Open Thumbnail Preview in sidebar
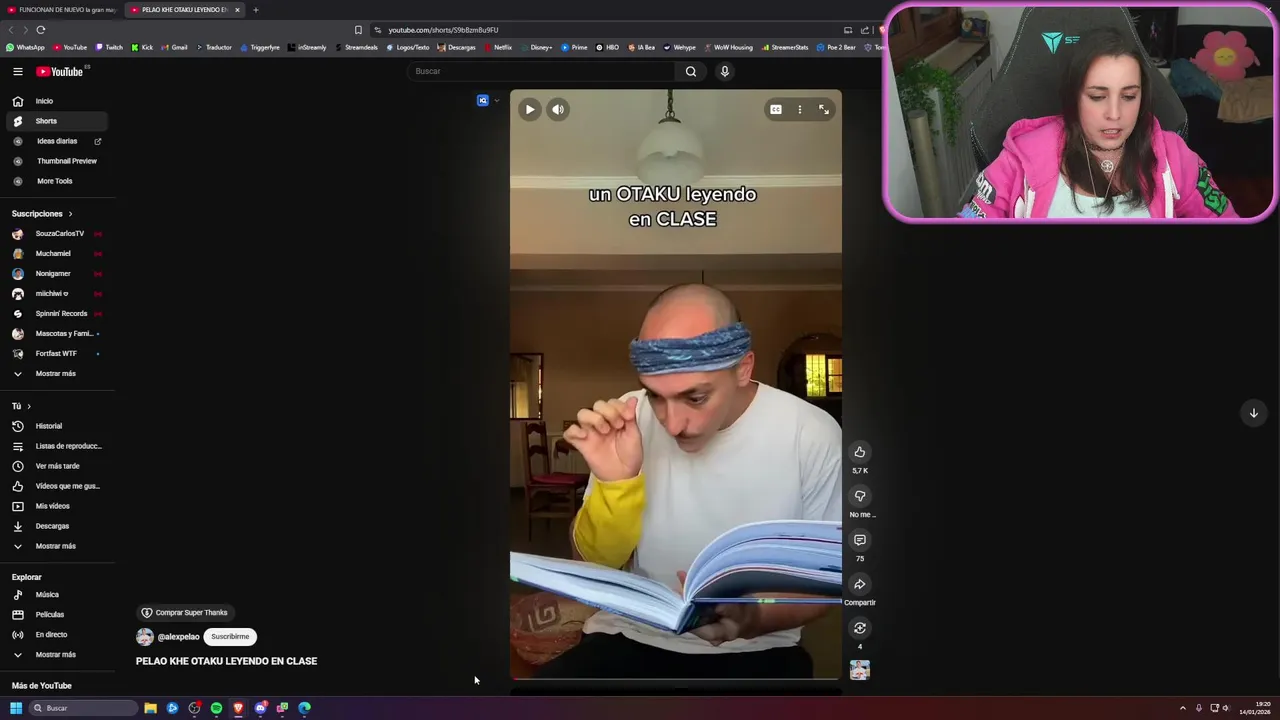The width and height of the screenshot is (1280, 720). pyautogui.click(x=56, y=161)
